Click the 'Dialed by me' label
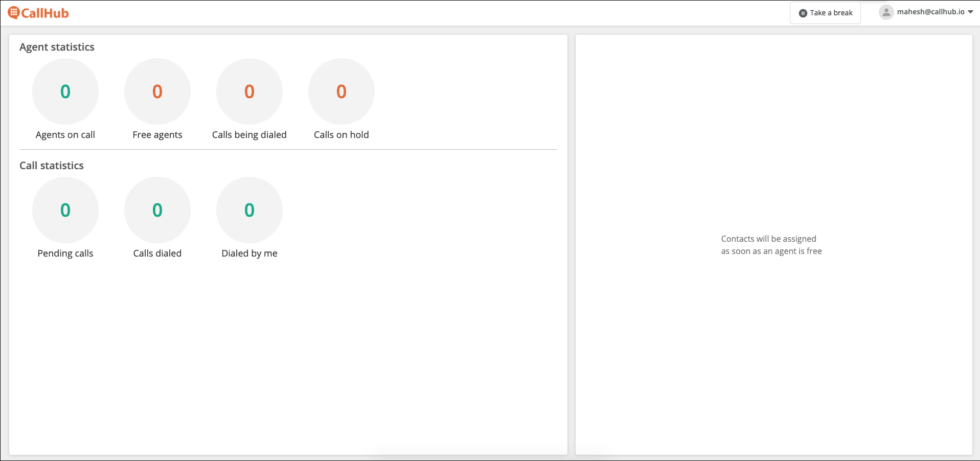Image resolution: width=980 pixels, height=461 pixels. point(249,254)
